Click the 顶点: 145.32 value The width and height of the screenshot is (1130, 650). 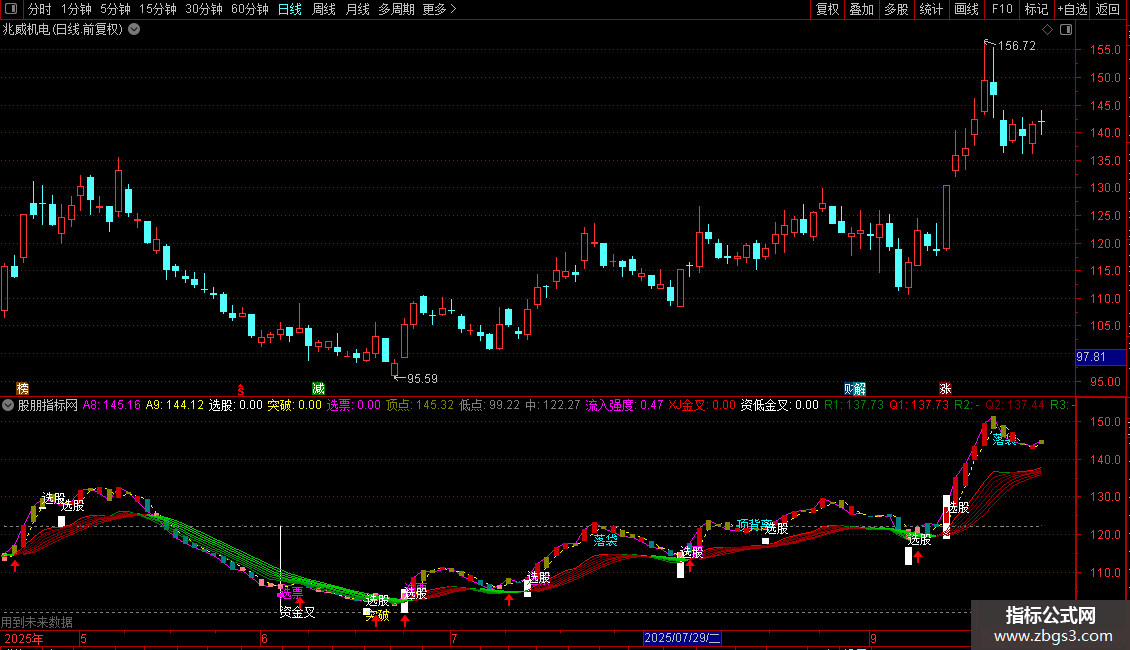420,405
